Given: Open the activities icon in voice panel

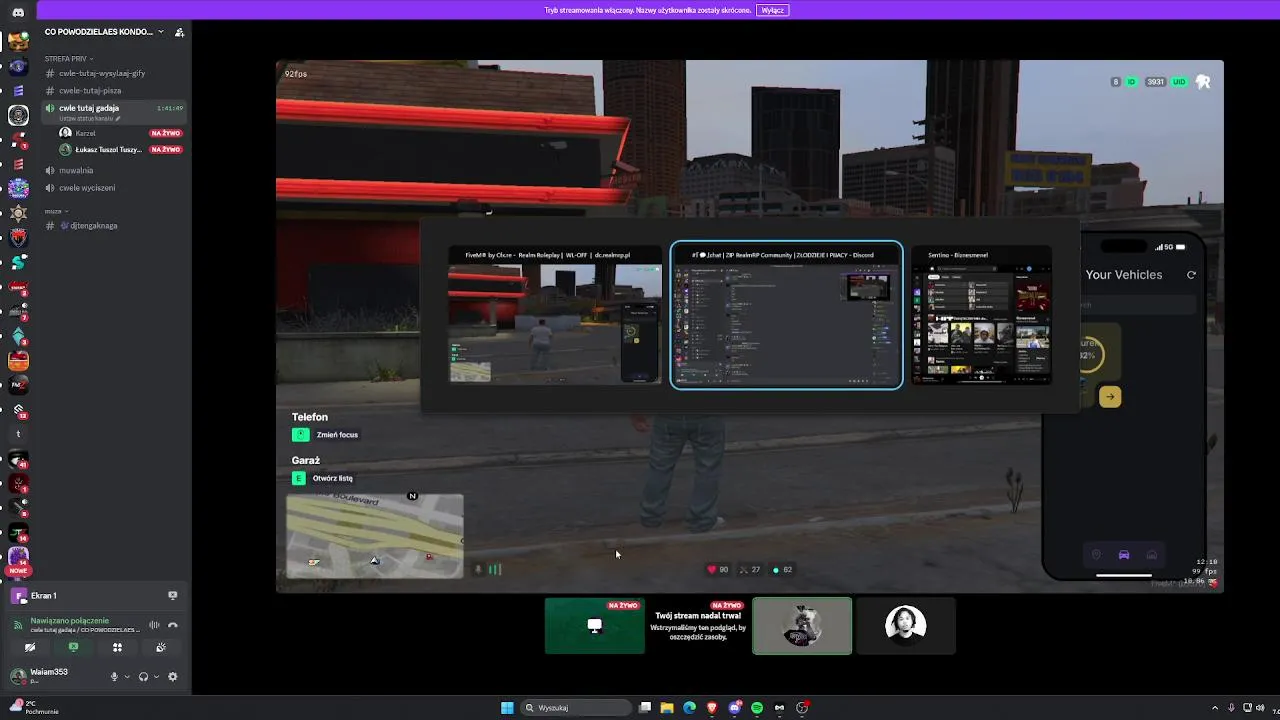Looking at the screenshot, I should click(x=117, y=647).
